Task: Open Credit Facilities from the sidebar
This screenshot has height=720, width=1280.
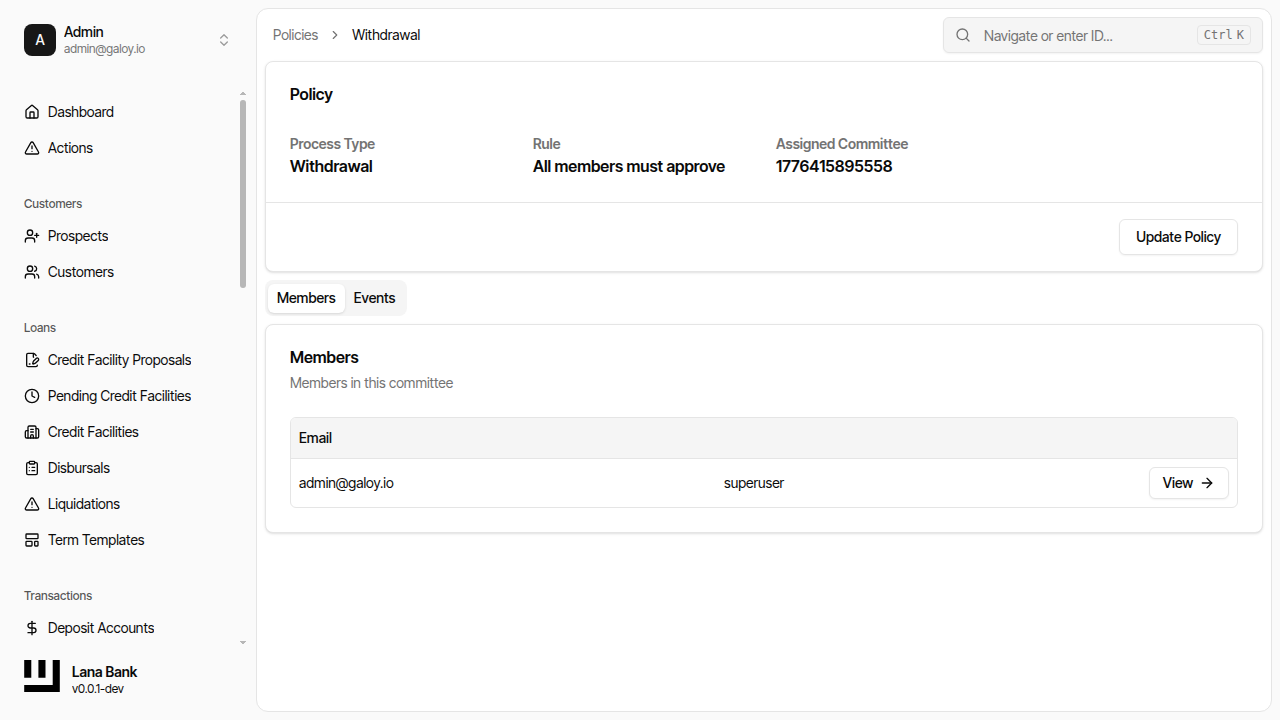Action: (x=93, y=432)
